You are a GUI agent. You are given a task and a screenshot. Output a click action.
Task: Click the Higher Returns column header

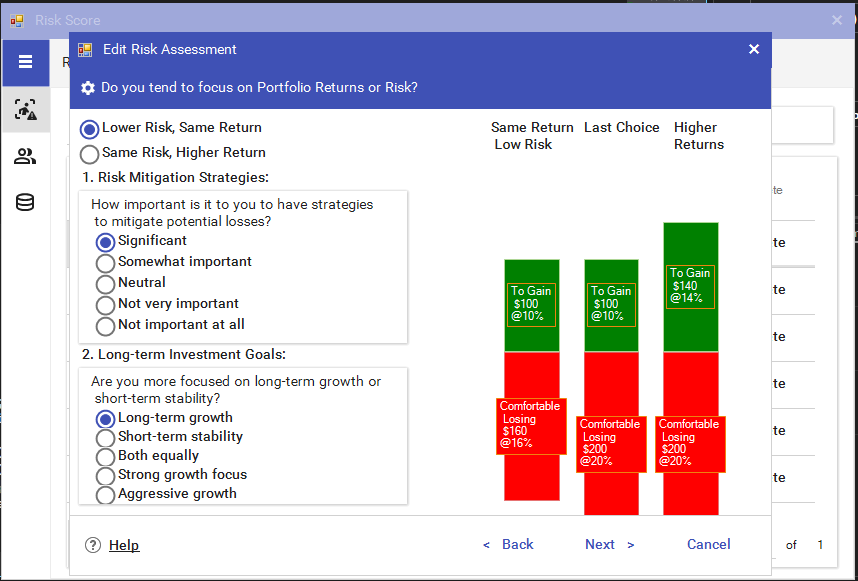pyautogui.click(x=699, y=136)
